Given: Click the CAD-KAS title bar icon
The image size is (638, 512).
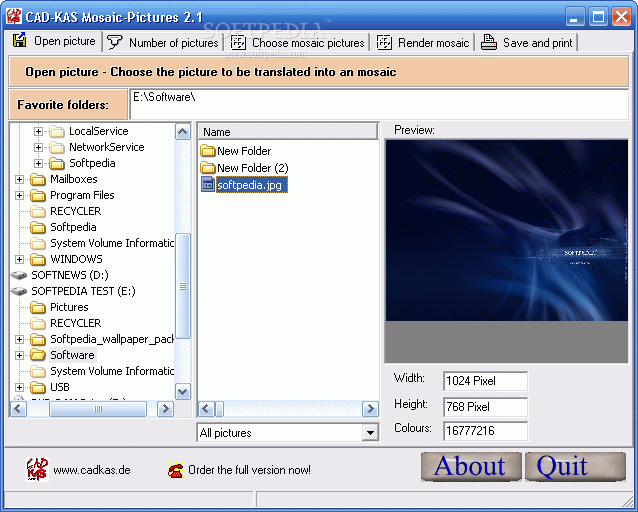Looking at the screenshot, I should 14,17.
